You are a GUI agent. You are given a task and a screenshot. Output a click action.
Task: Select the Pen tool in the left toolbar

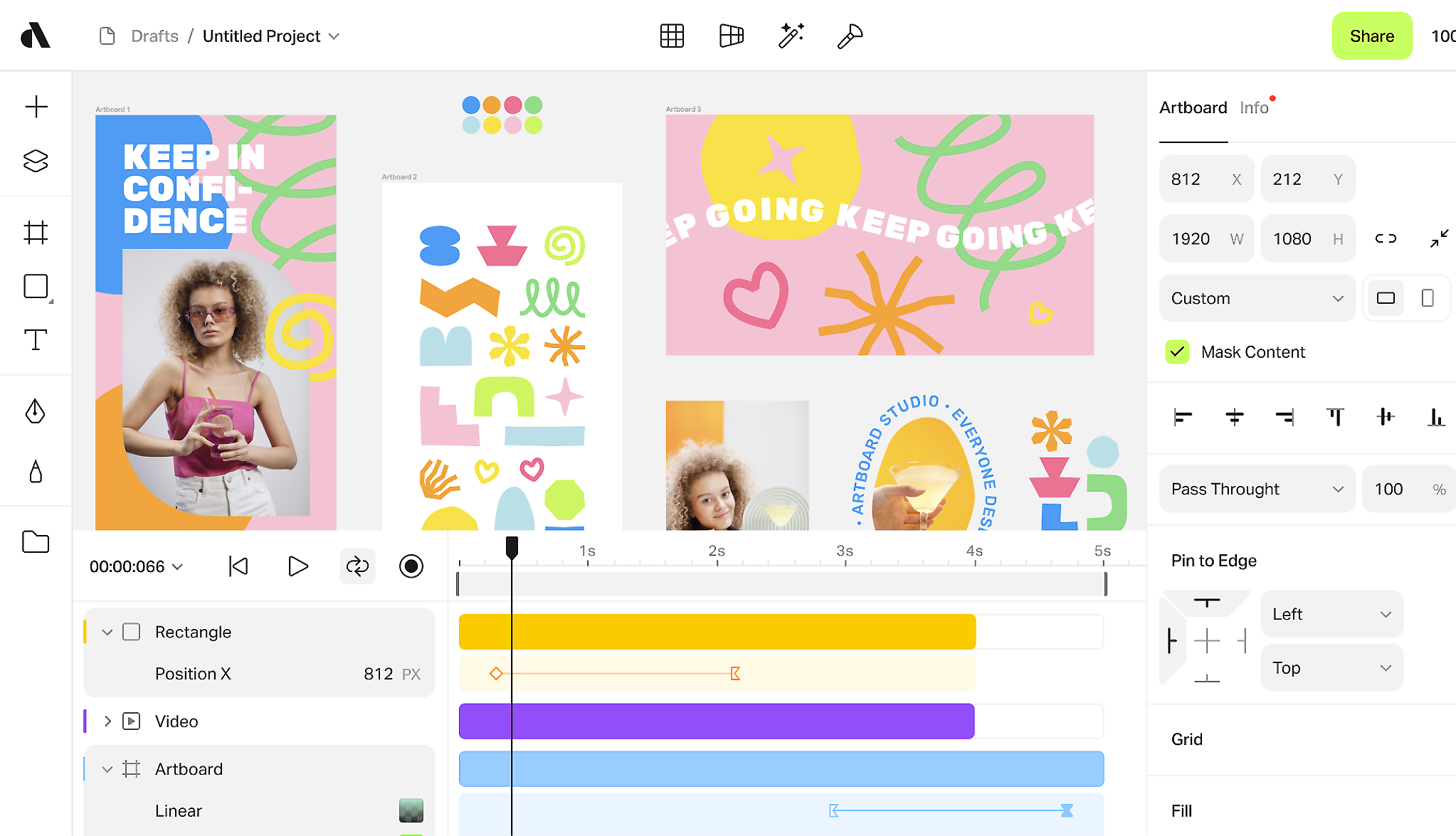pyautogui.click(x=36, y=413)
